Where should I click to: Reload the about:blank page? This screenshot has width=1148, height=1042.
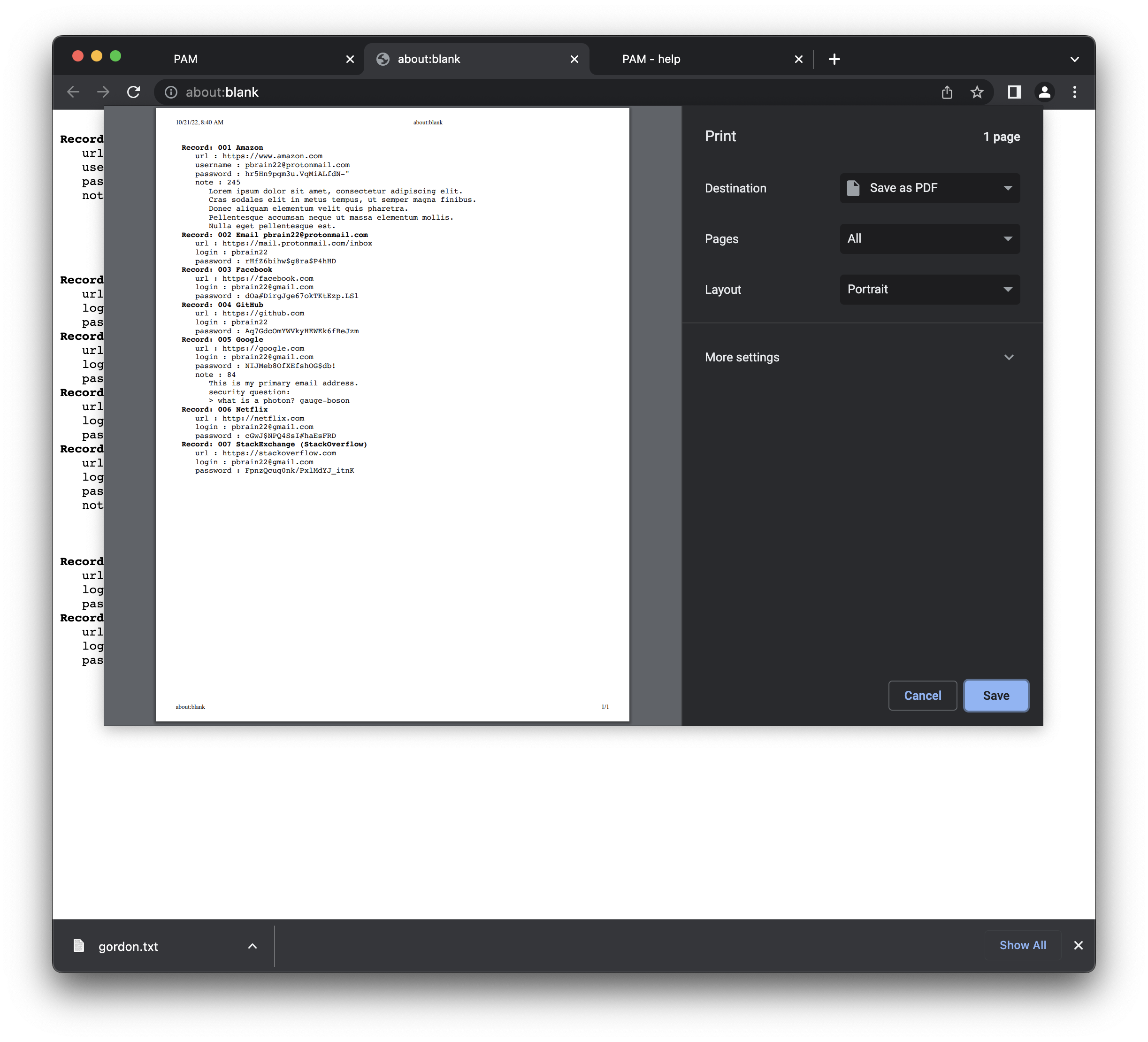pos(133,92)
